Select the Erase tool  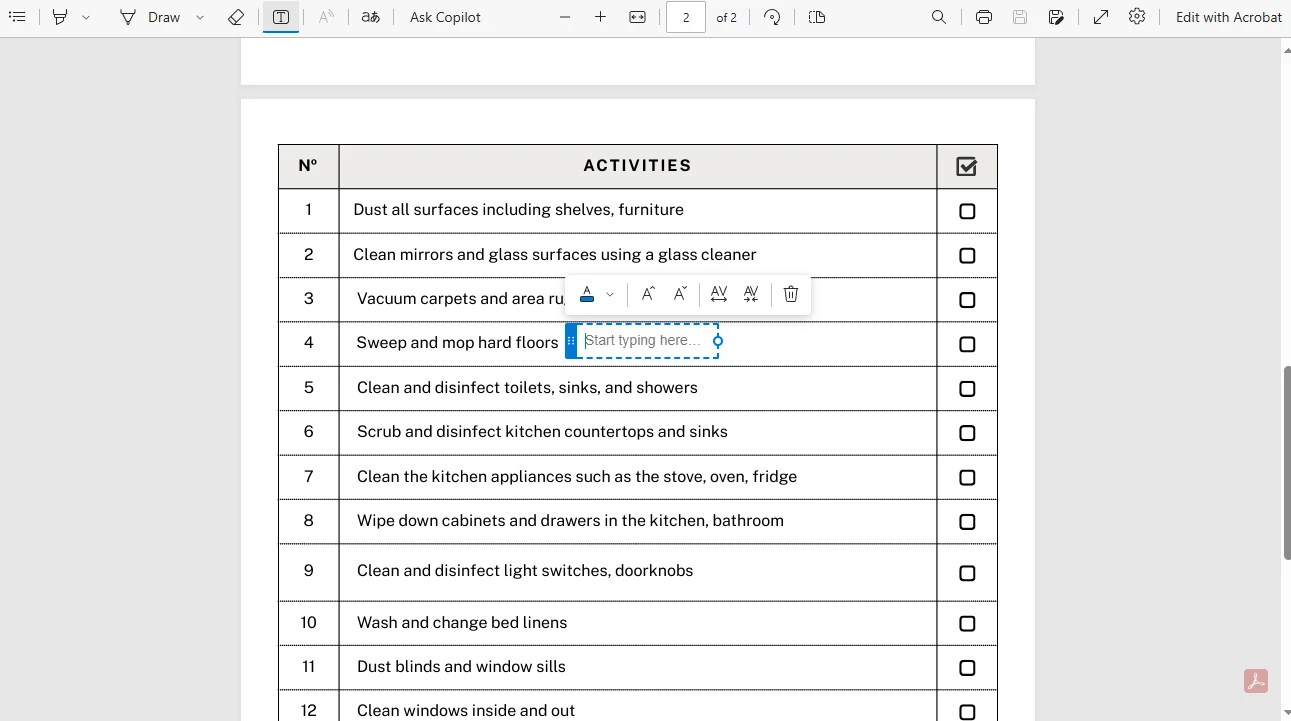coord(236,17)
